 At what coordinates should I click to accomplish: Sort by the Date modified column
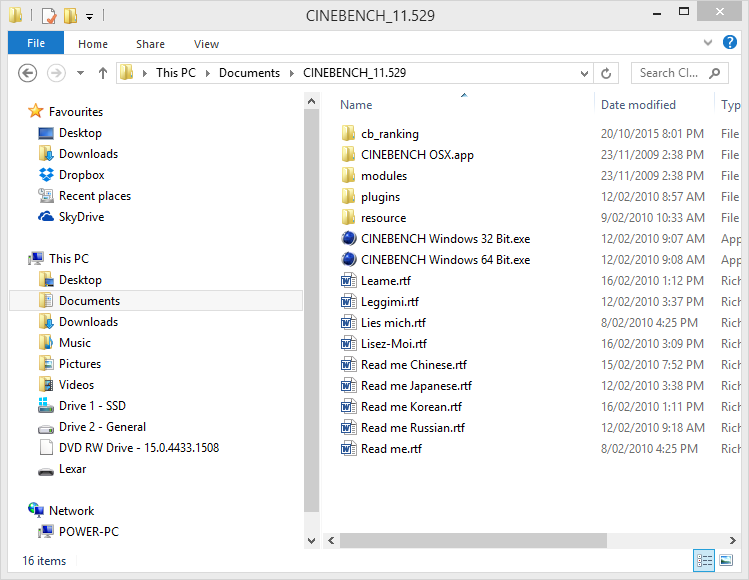click(638, 105)
